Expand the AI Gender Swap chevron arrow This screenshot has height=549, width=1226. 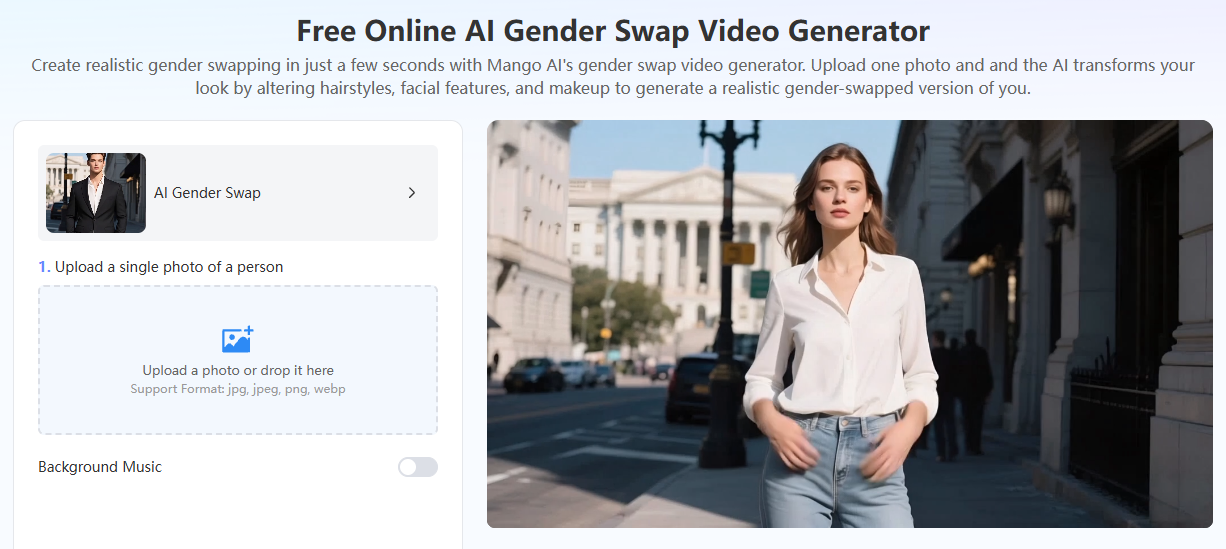[412, 193]
